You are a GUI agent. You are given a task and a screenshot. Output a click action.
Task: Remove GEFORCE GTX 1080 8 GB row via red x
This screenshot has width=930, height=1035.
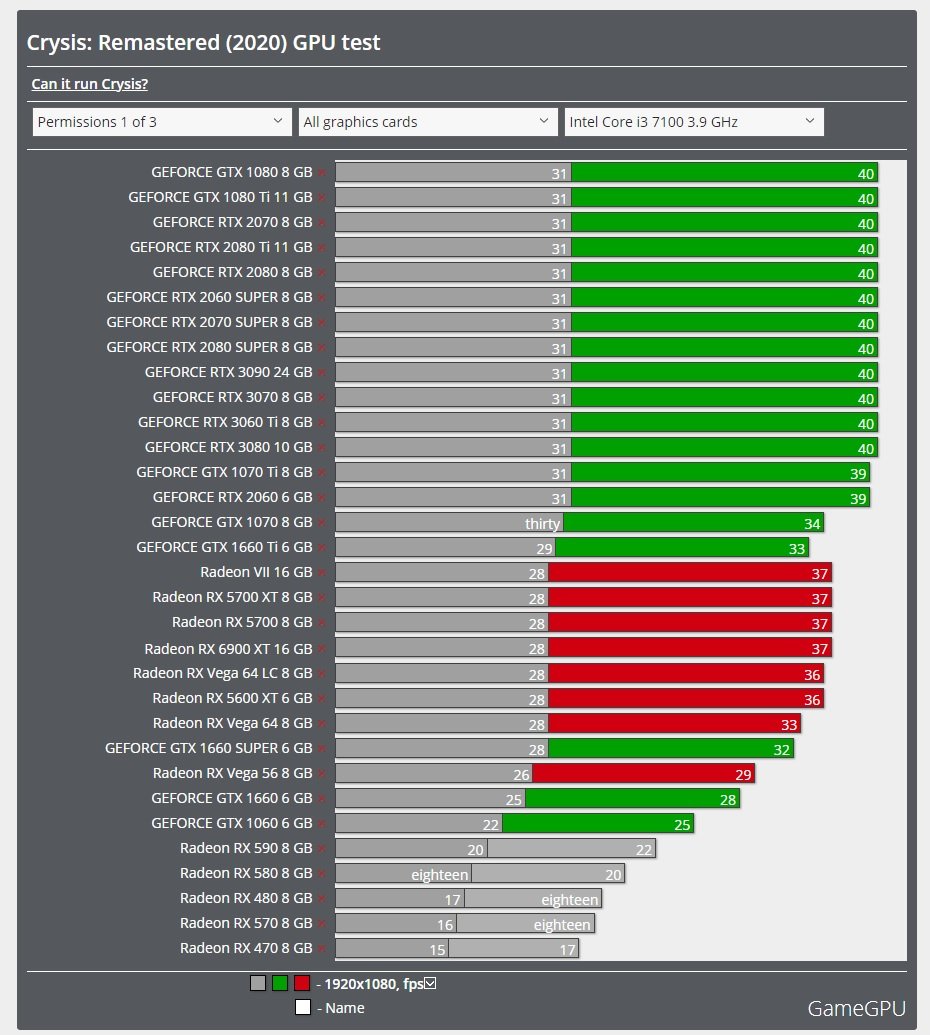pos(321,173)
